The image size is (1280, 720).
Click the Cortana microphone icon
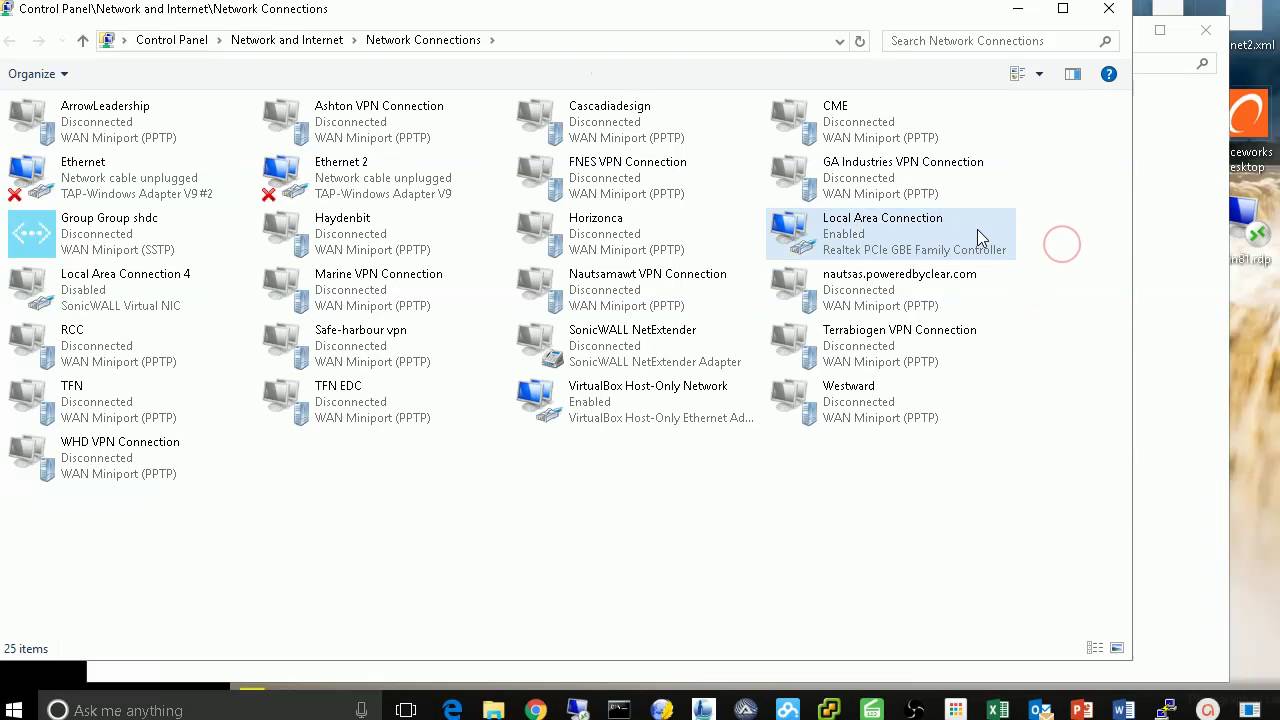click(361, 710)
